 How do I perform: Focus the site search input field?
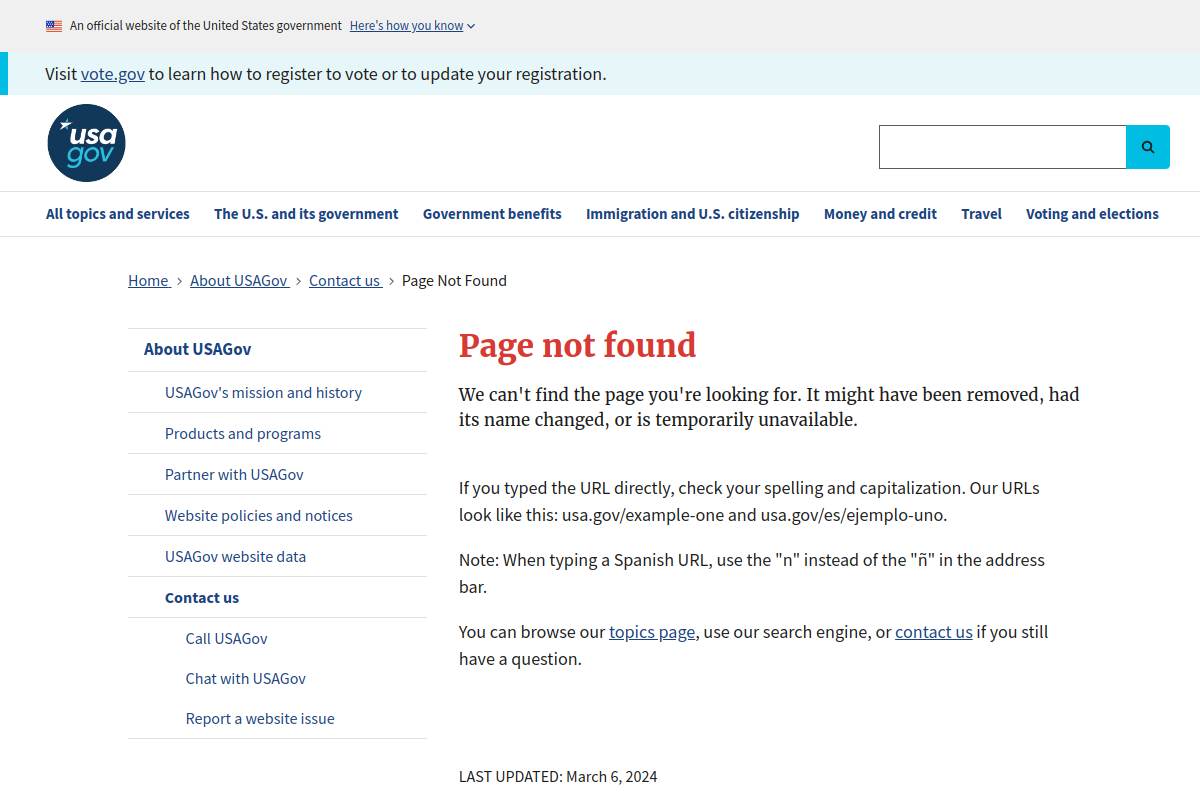click(1003, 147)
